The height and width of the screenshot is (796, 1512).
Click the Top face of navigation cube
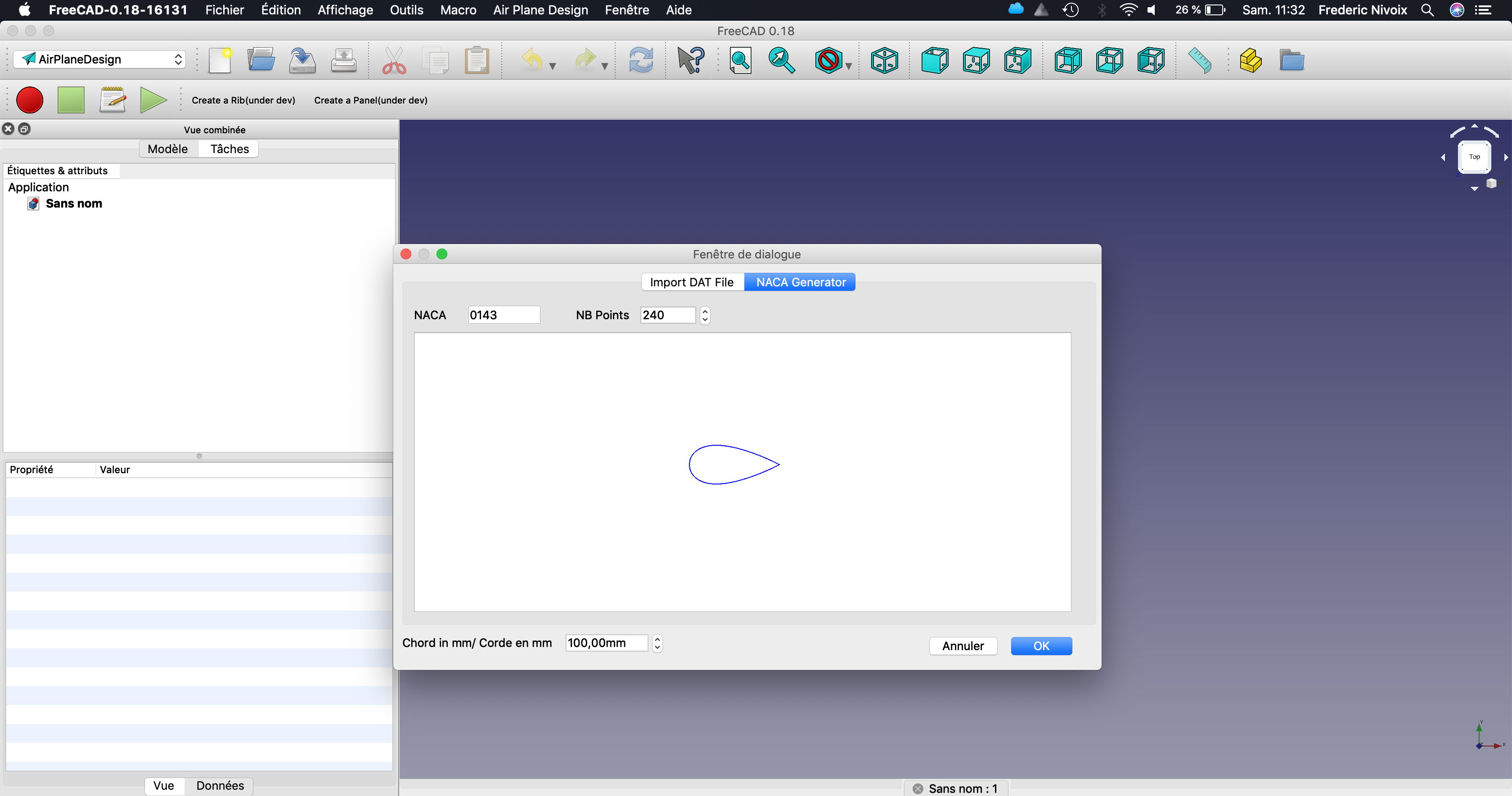pos(1474,157)
